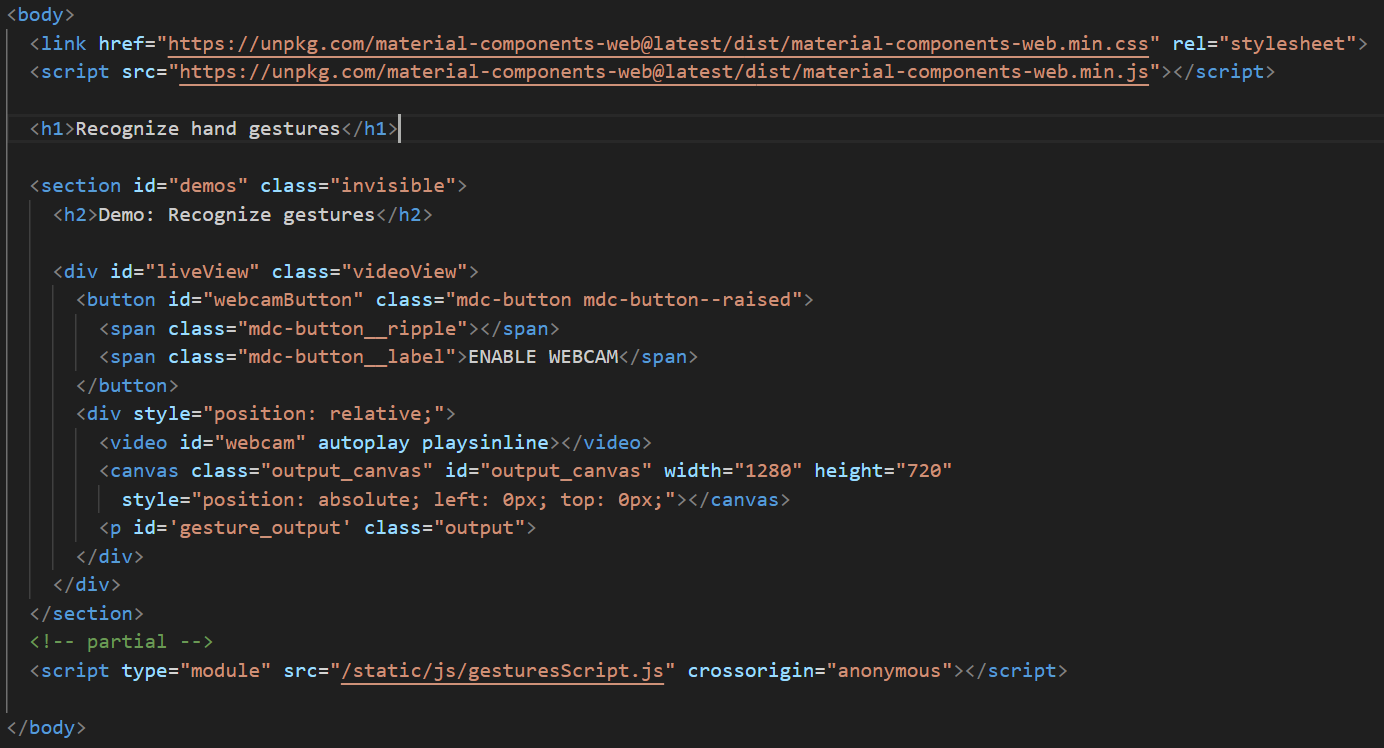Click the 'ENABLE WEBCAM' label text

tap(542, 356)
